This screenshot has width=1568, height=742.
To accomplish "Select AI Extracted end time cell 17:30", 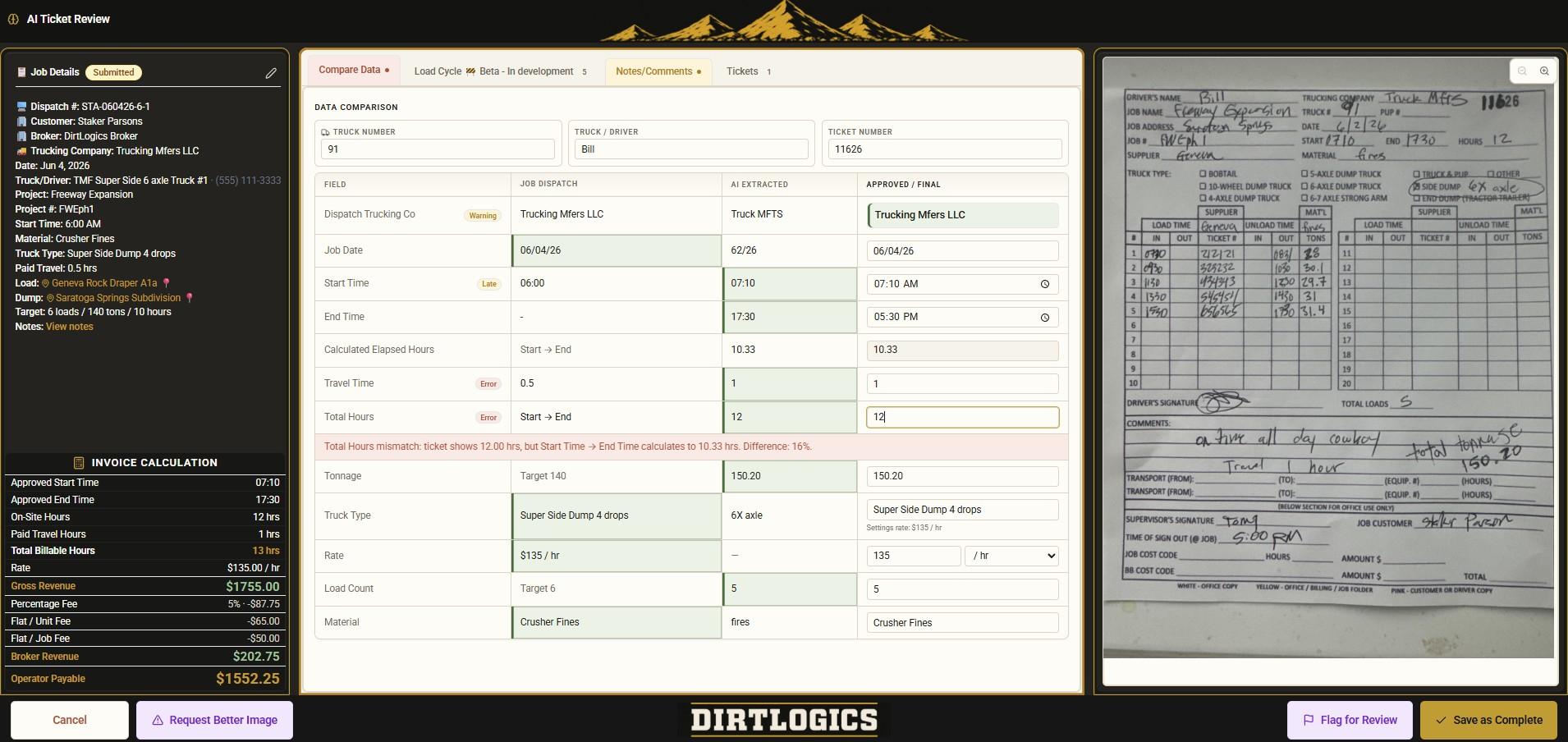I will pyautogui.click(x=790, y=317).
